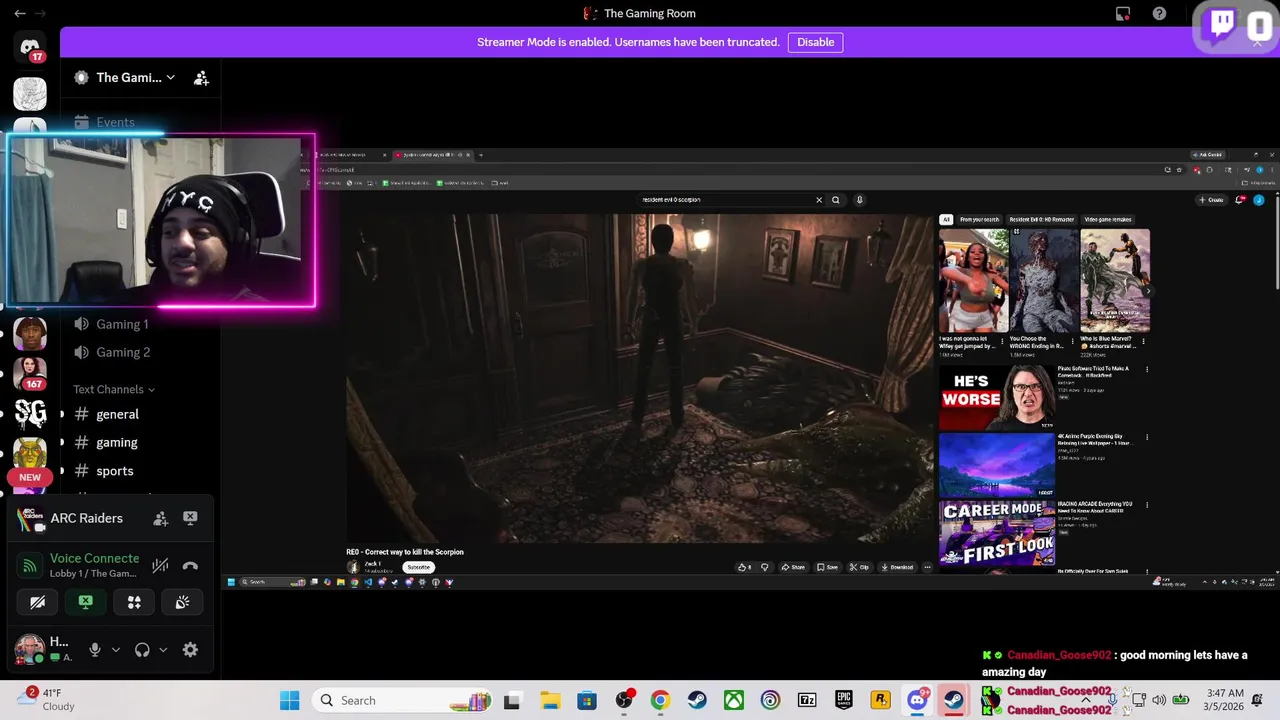Click YouTube search magnifier button
Image resolution: width=1280 pixels, height=720 pixels.
pos(836,200)
